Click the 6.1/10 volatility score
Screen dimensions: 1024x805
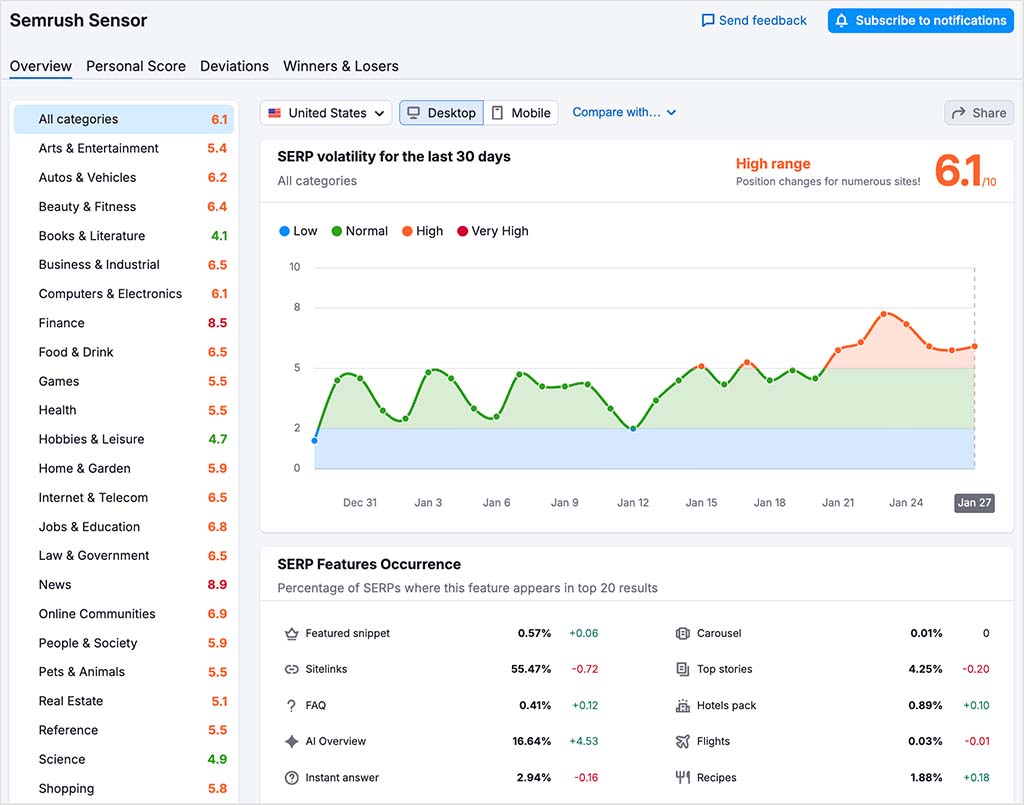(x=965, y=171)
